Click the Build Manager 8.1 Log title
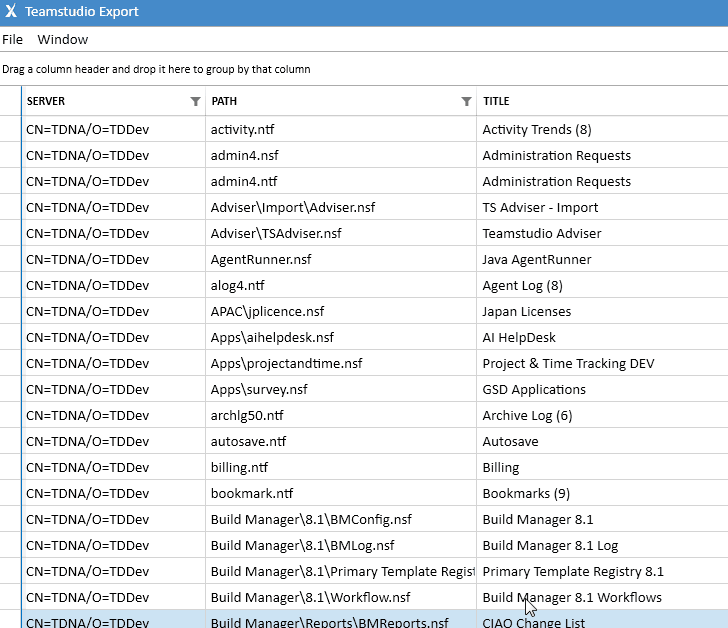728x628 pixels. click(x=550, y=545)
